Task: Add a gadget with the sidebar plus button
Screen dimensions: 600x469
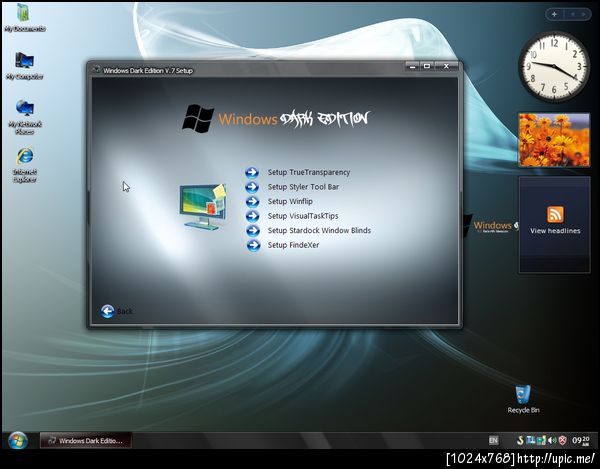Action: click(554, 15)
